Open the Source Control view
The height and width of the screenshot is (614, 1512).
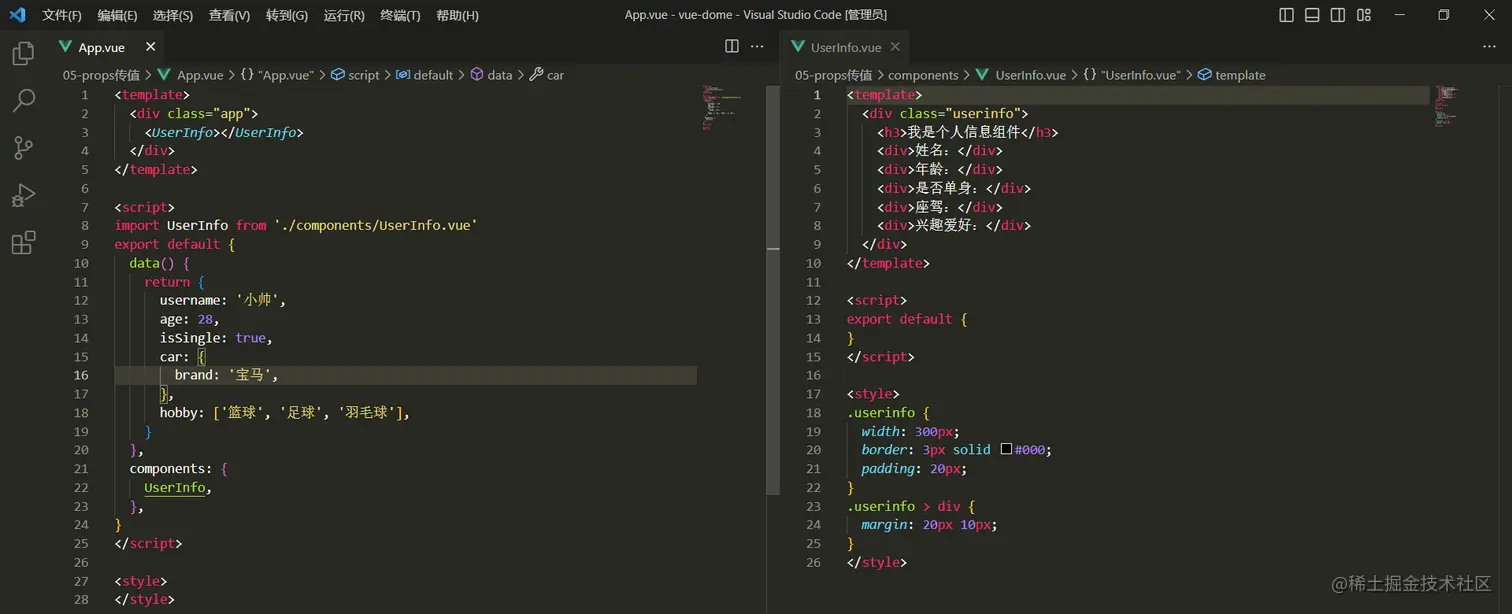click(23, 148)
